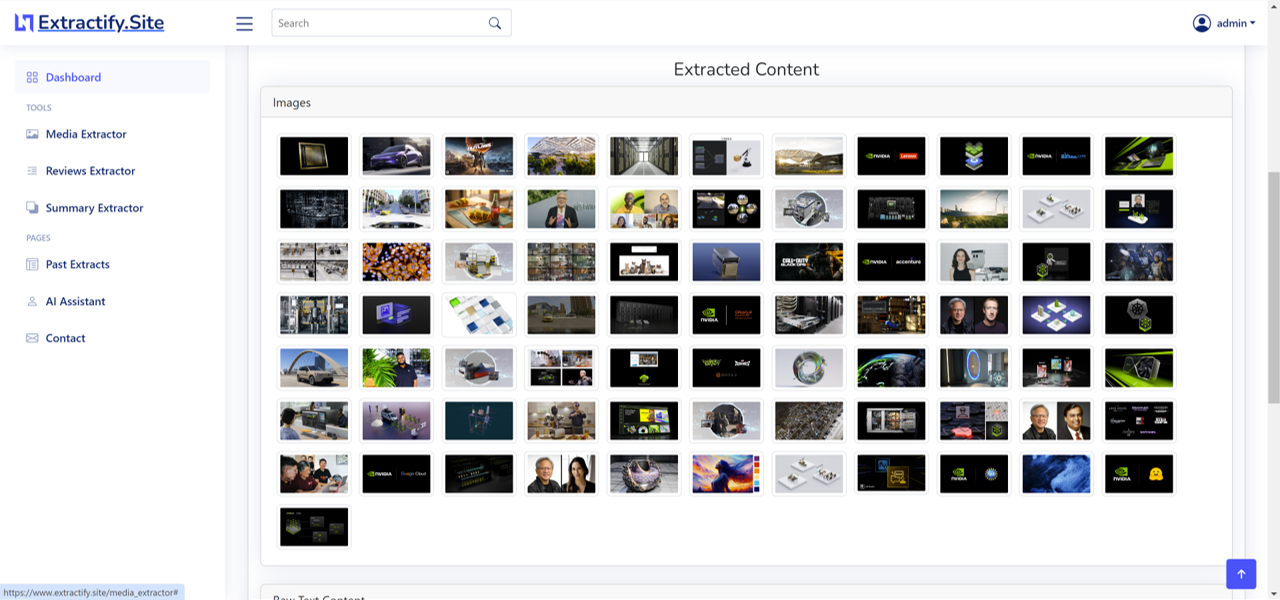1280x600 pixels.
Task: Click the Contact envelope icon
Action: [31, 338]
